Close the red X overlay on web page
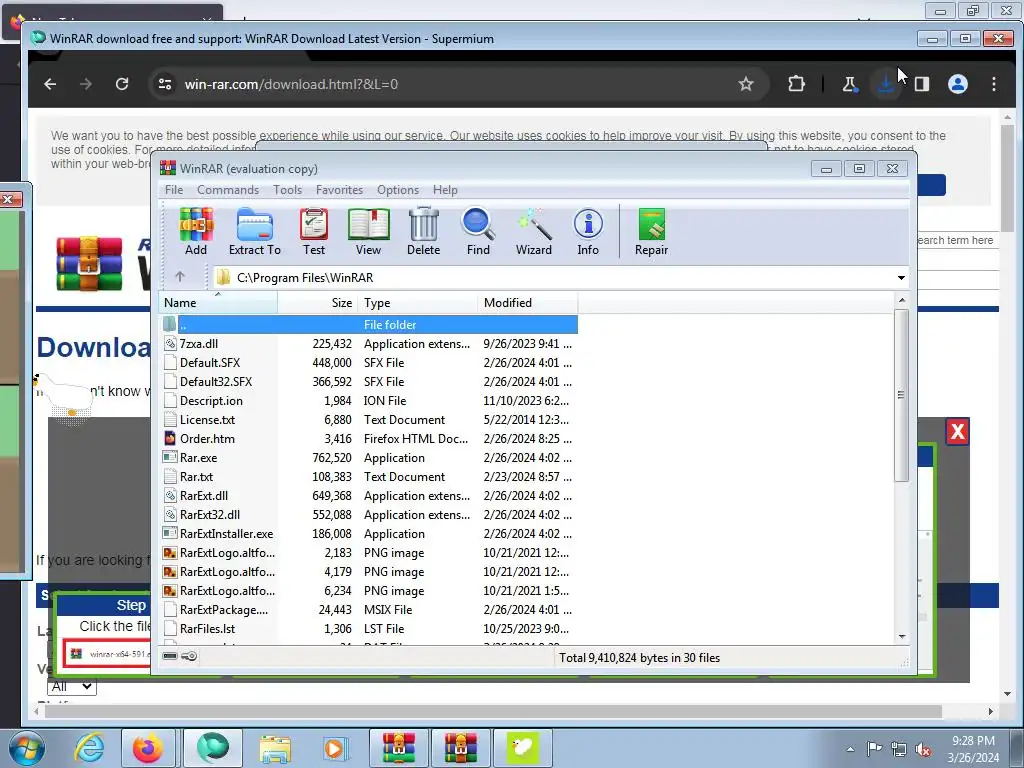 (x=957, y=431)
